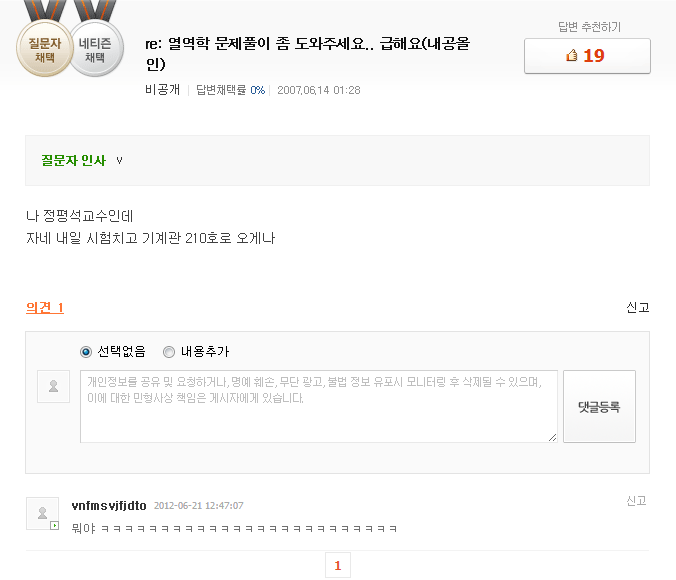Click 신고 beside the 의견 heading

(x=638, y=307)
